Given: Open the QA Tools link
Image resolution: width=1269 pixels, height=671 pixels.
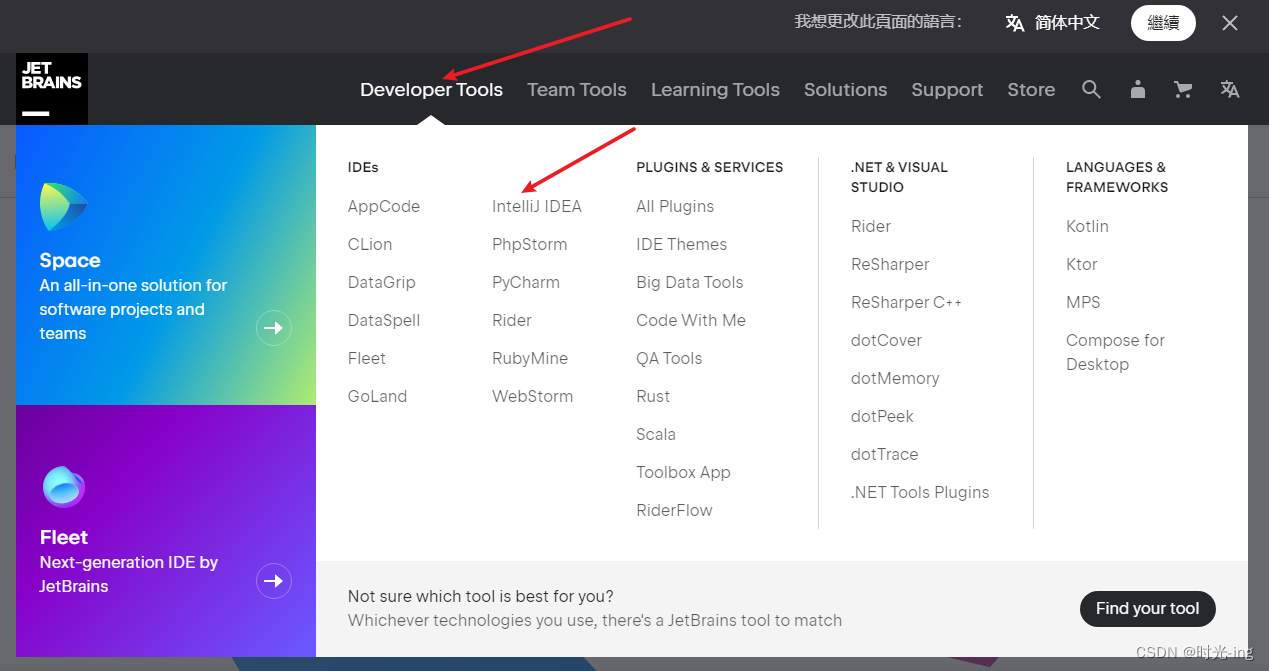Looking at the screenshot, I should point(669,358).
